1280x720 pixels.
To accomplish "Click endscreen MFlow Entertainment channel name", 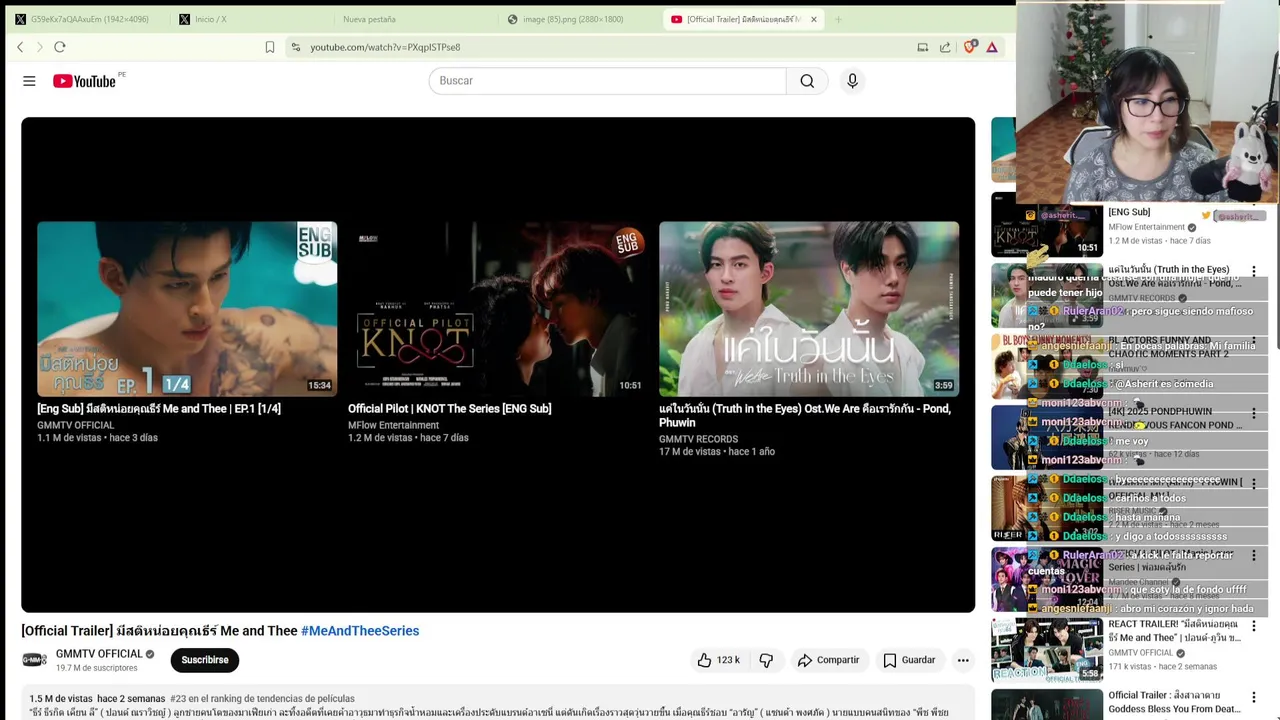I will pyautogui.click(x=393, y=425).
